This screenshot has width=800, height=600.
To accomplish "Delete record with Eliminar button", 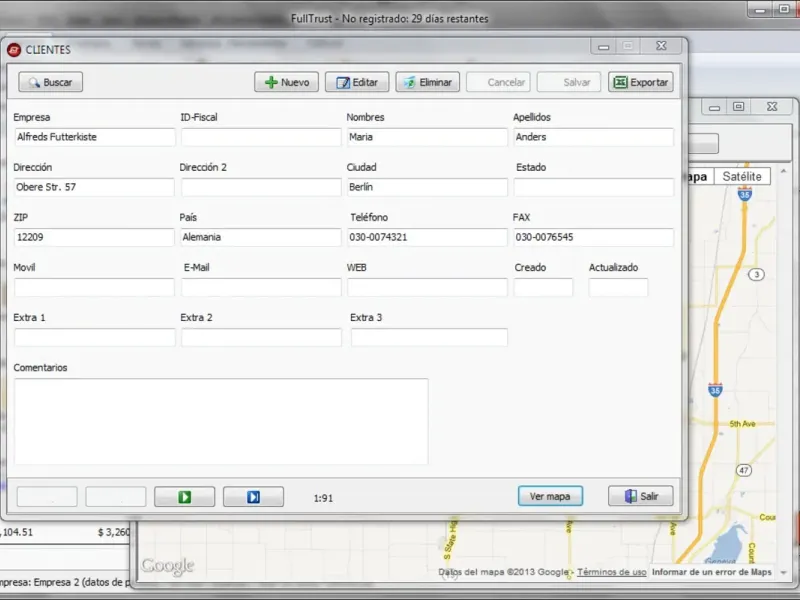I will point(428,82).
